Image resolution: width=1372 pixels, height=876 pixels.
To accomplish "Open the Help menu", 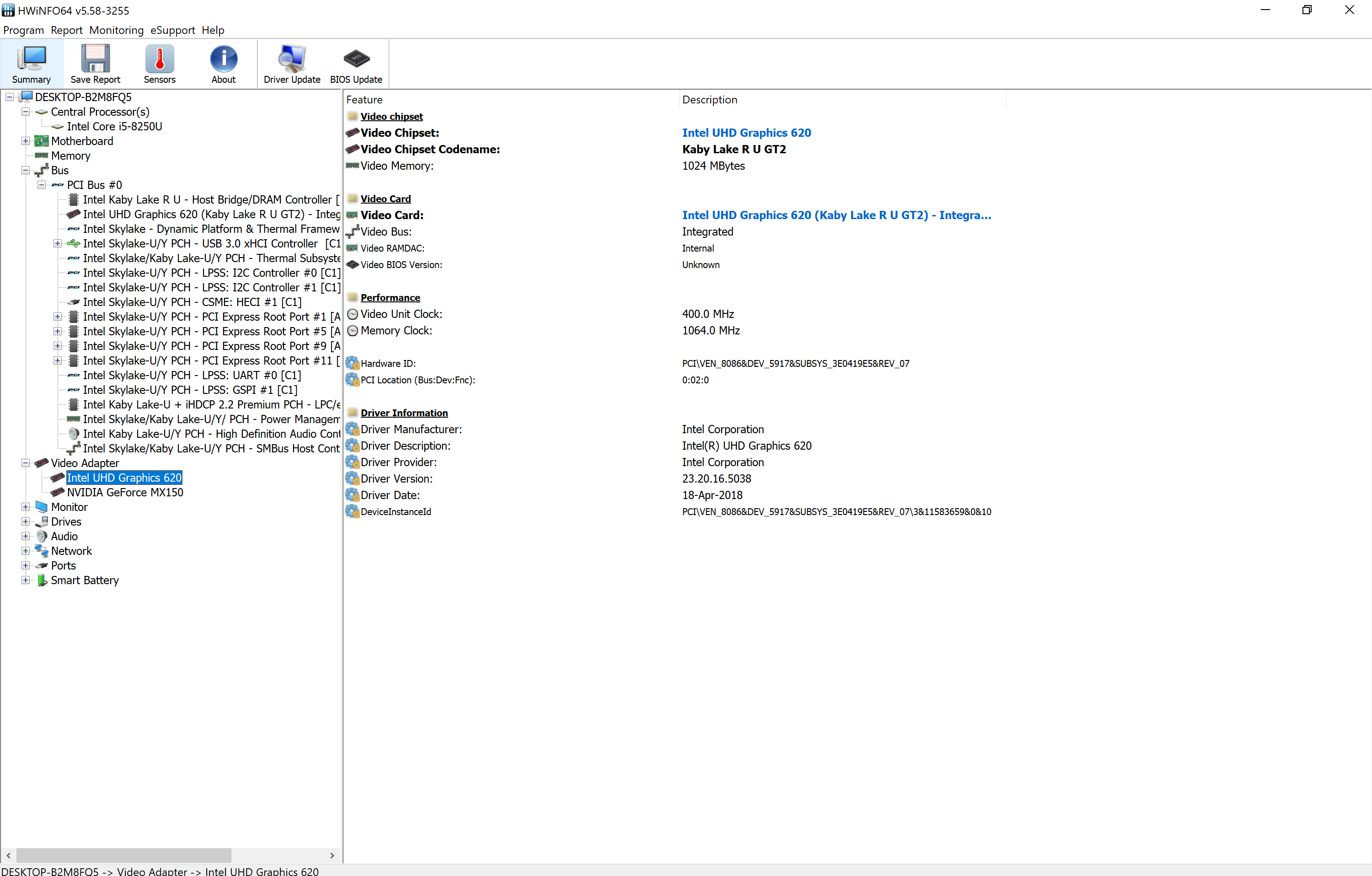I will click(x=213, y=30).
